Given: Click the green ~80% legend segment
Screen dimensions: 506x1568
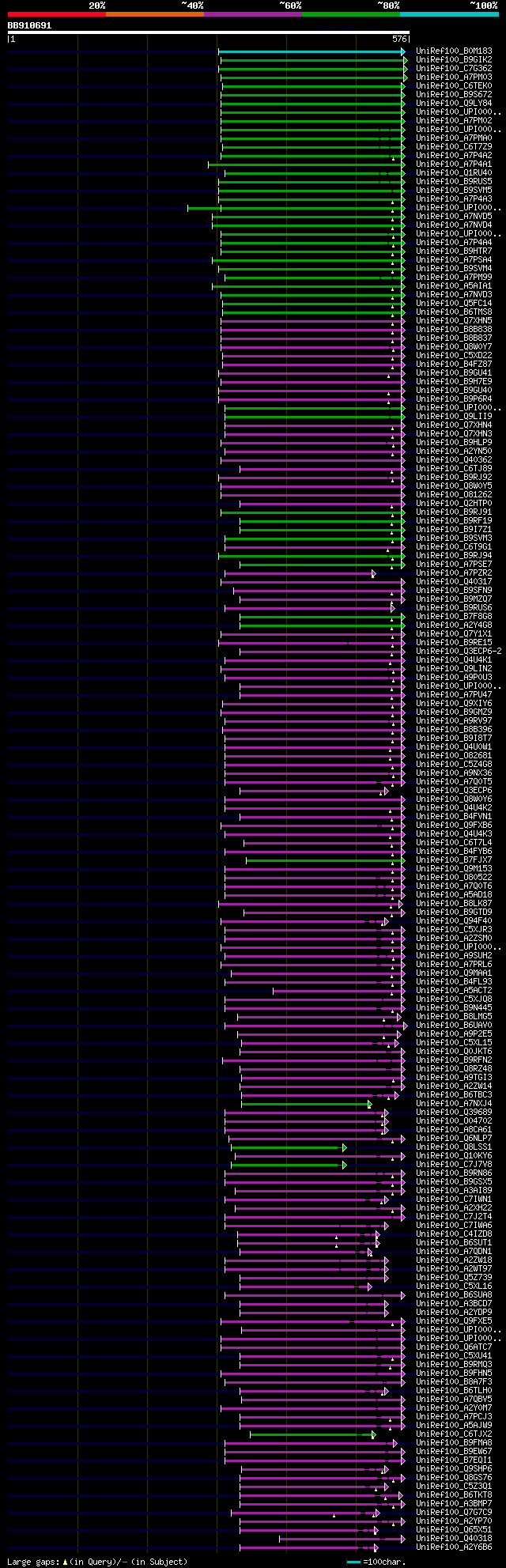Looking at the screenshot, I should pyautogui.click(x=351, y=14).
